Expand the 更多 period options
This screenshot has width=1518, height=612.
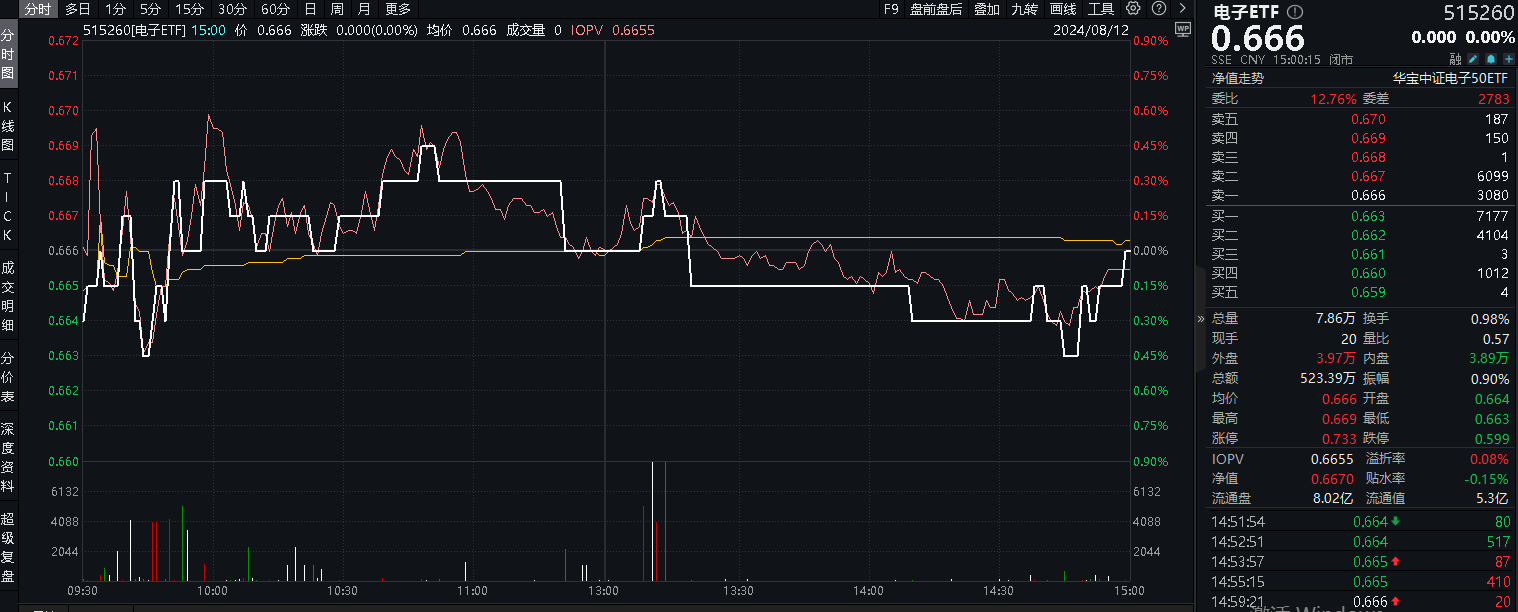point(398,9)
